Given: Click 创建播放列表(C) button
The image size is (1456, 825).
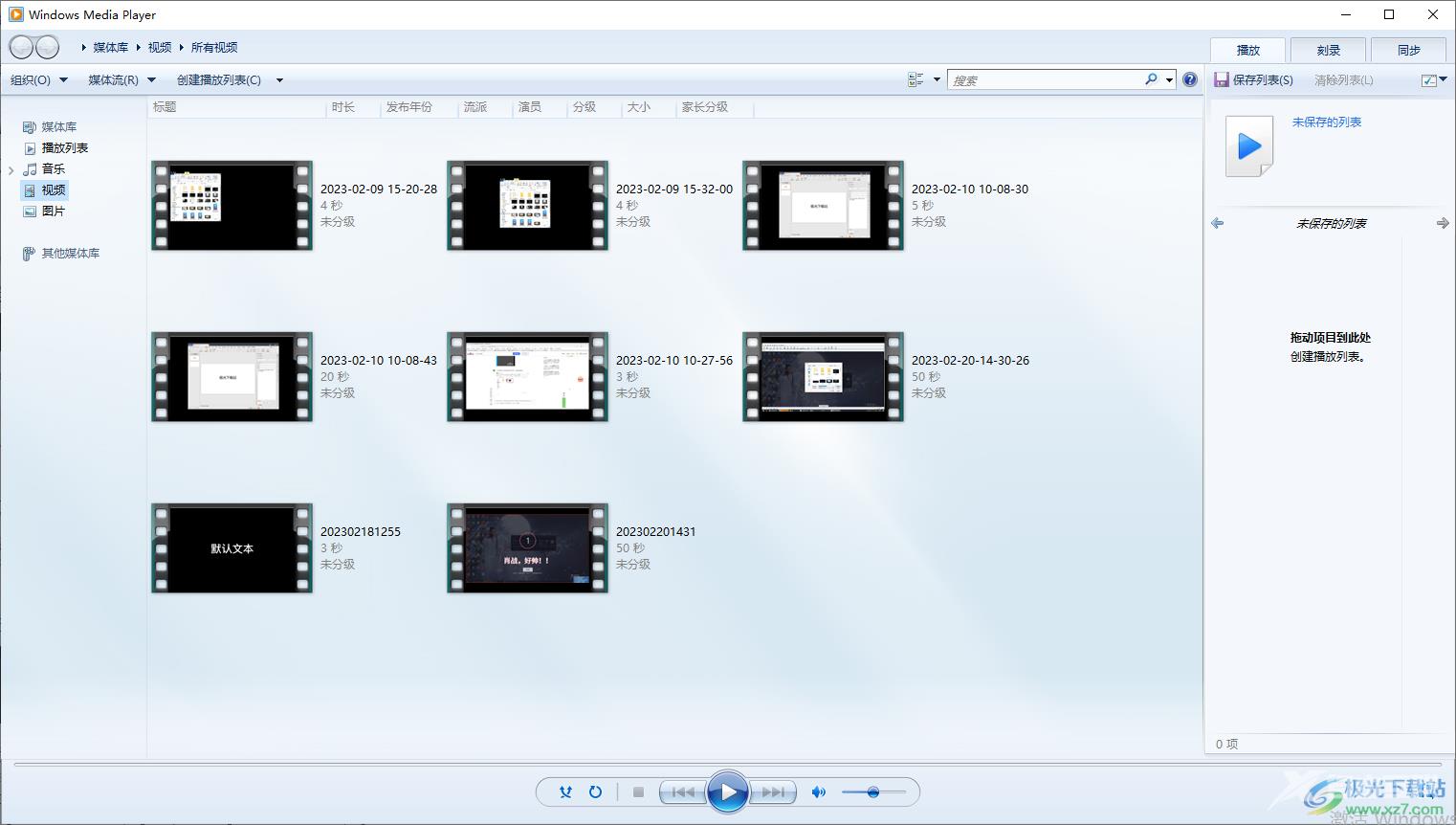Looking at the screenshot, I should click(x=219, y=79).
